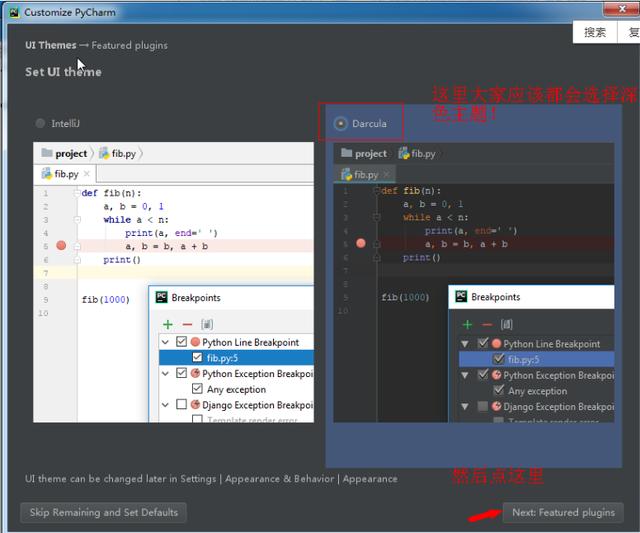Click green add breakpoint icon, Darcula preview
Image resolution: width=640 pixels, height=533 pixels.
[467, 324]
